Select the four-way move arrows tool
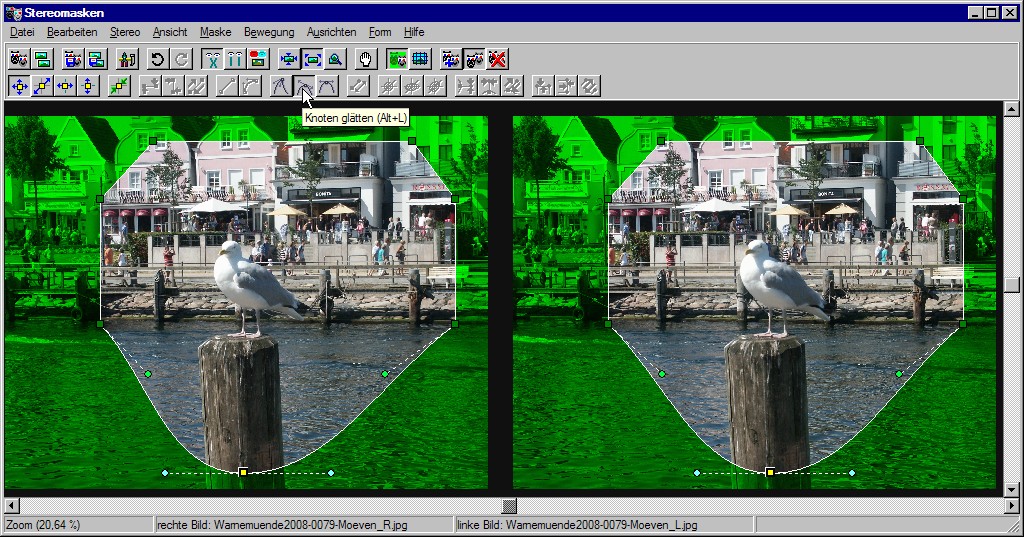The image size is (1024, 537). point(19,86)
